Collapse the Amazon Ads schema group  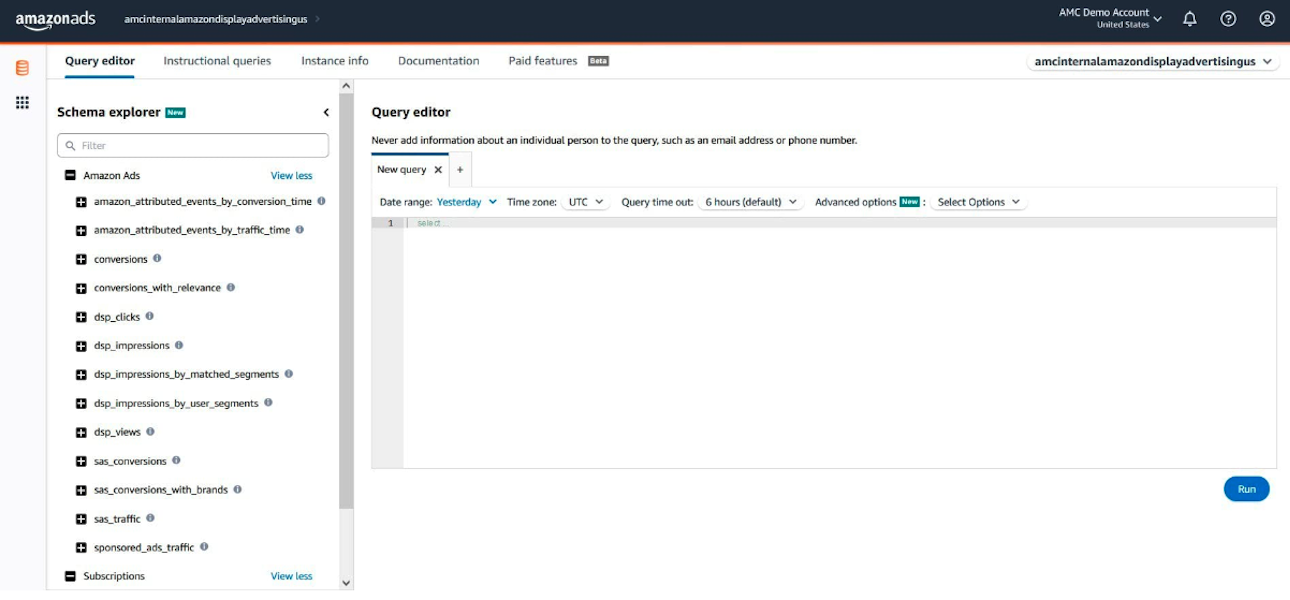[x=70, y=175]
